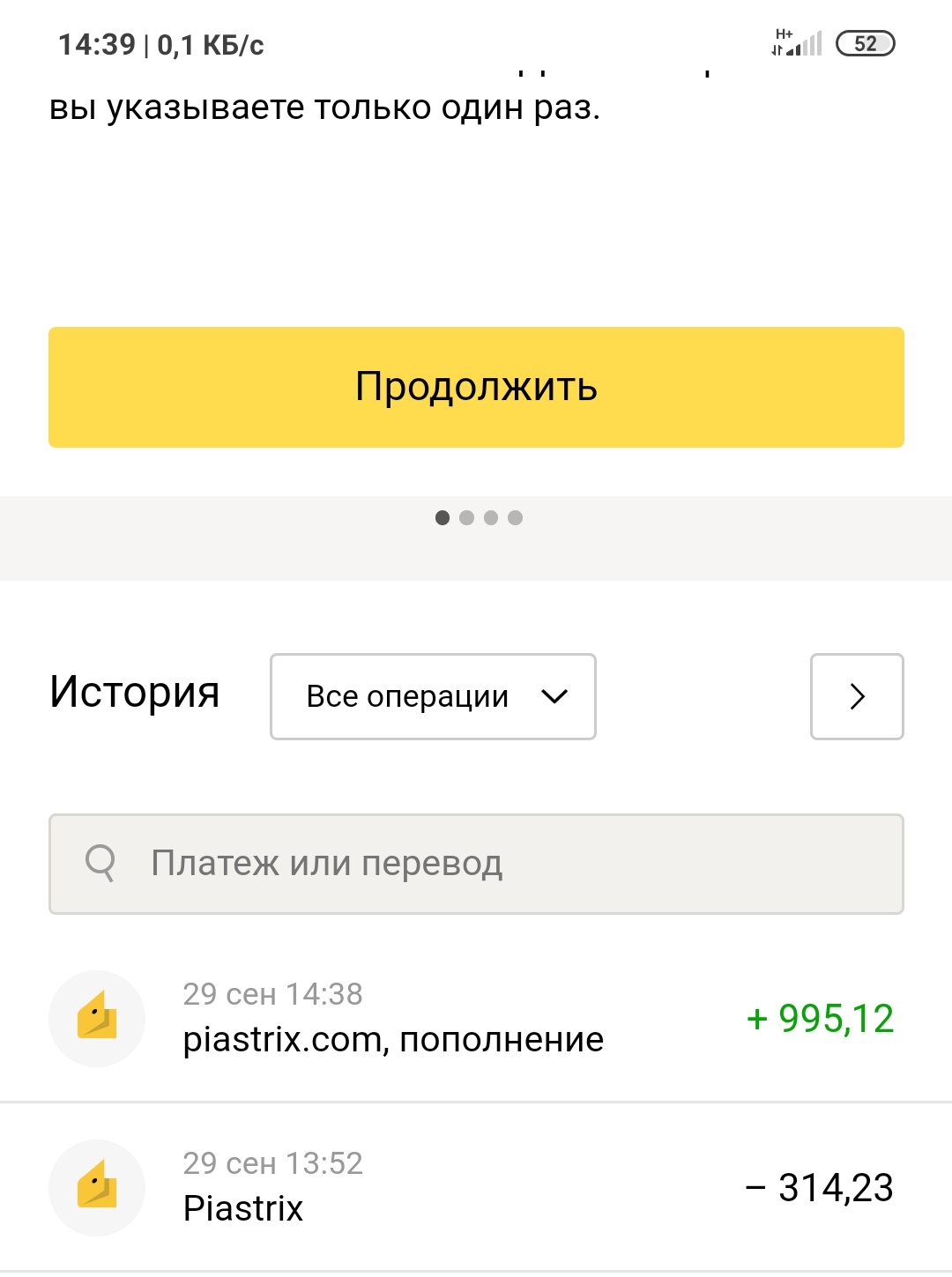The height and width of the screenshot is (1277, 952).
Task: View the − 314,23 amount details
Action: point(820,1188)
